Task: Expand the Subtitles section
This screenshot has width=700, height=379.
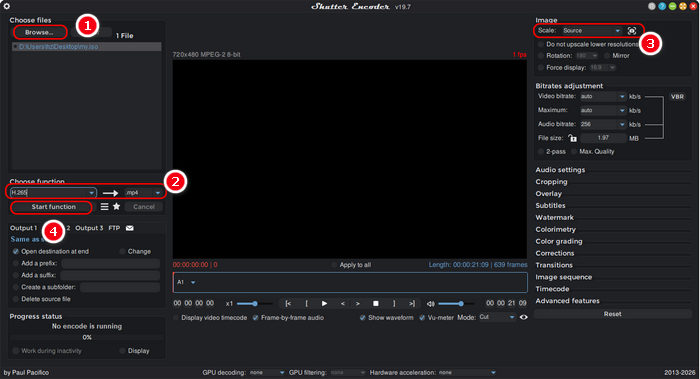Action: [550, 205]
